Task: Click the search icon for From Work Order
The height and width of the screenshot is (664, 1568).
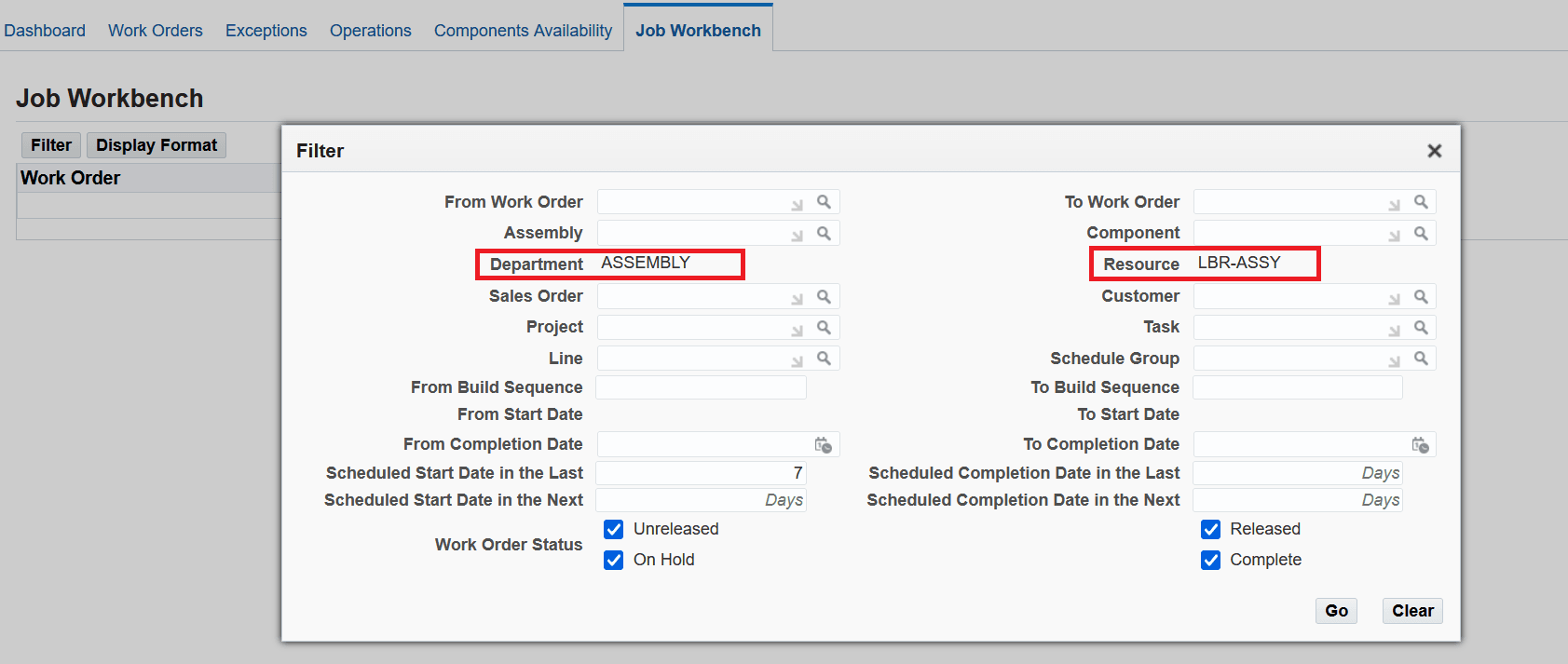Action: click(x=824, y=201)
